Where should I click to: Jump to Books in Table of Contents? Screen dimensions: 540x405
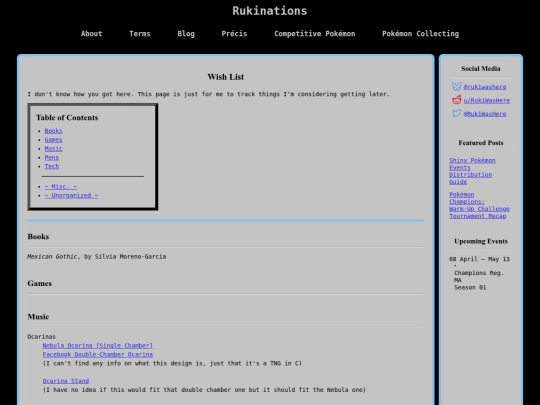[x=53, y=131]
